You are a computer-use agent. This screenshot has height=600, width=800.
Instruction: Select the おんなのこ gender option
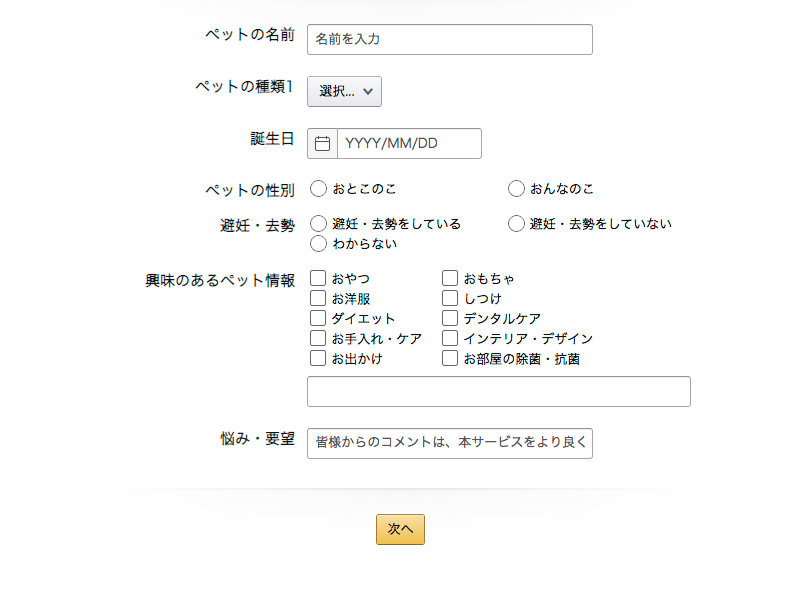pos(516,188)
